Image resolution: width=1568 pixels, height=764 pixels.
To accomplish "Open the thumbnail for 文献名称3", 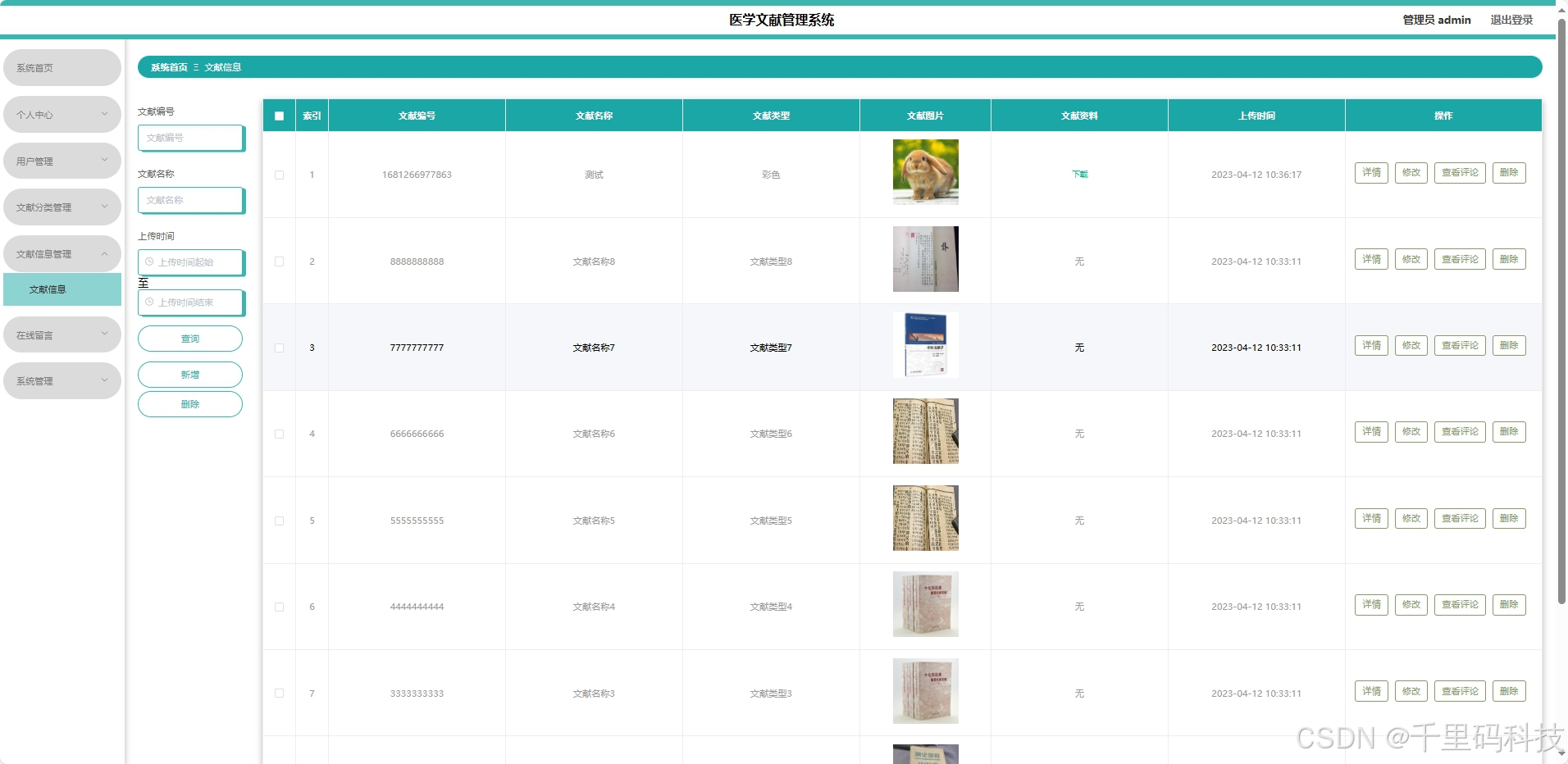I will tap(925, 691).
